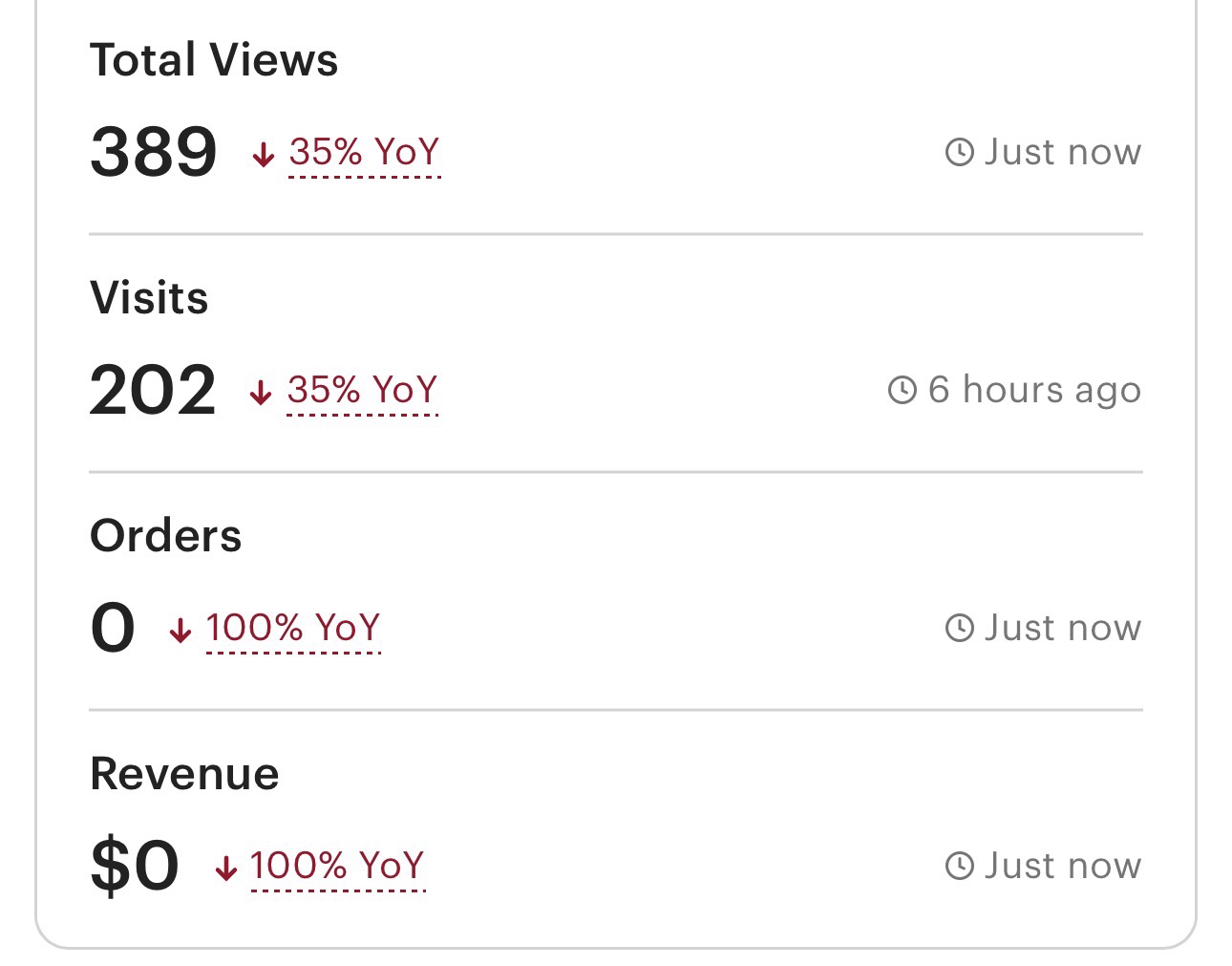Click the clock icon in Total Views row
The image size is (1232, 966).
[x=959, y=152]
